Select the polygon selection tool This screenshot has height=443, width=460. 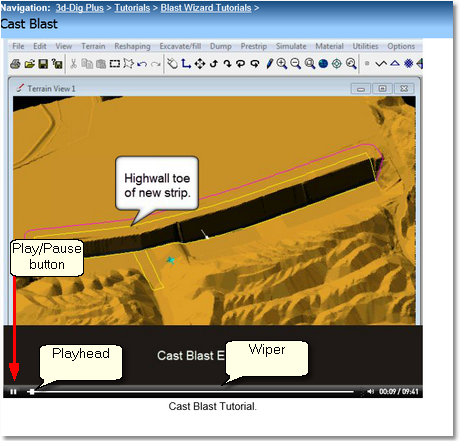click(x=128, y=63)
